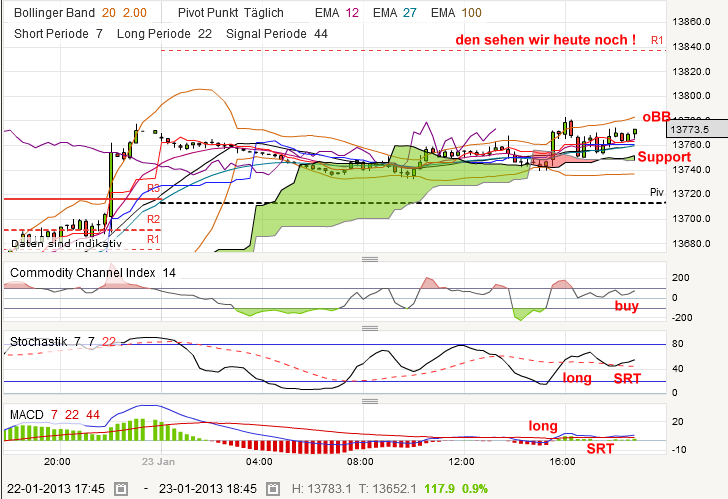The width and height of the screenshot is (728, 499).
Task: Click the high value H: 13783.1
Action: [321, 489]
